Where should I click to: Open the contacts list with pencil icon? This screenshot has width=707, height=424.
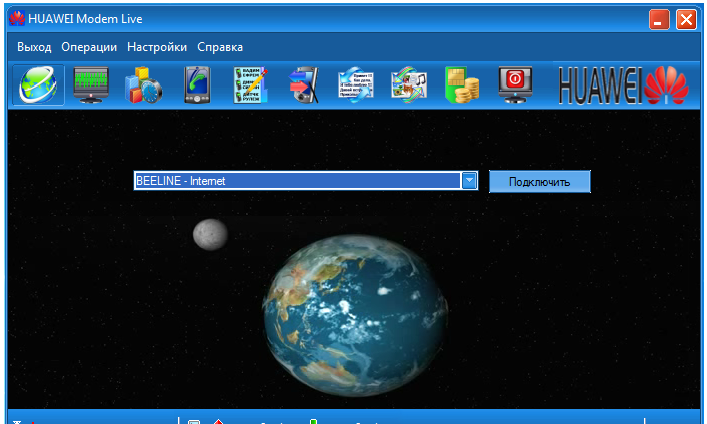click(251, 85)
